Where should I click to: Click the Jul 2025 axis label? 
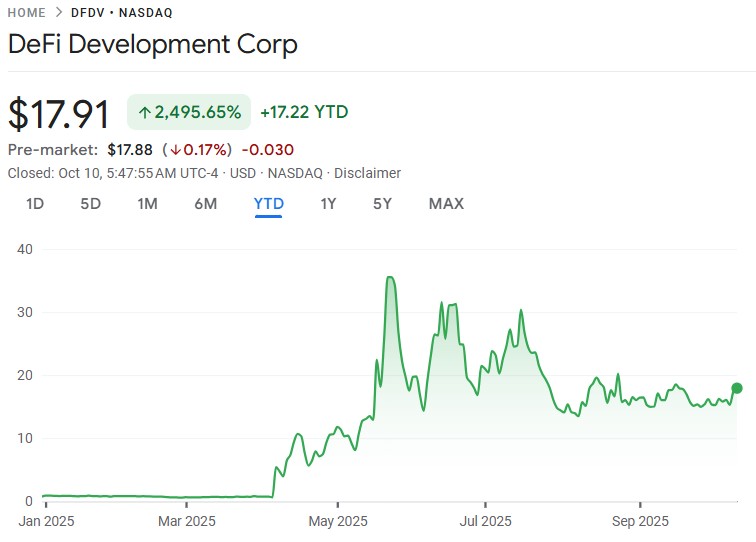(485, 521)
